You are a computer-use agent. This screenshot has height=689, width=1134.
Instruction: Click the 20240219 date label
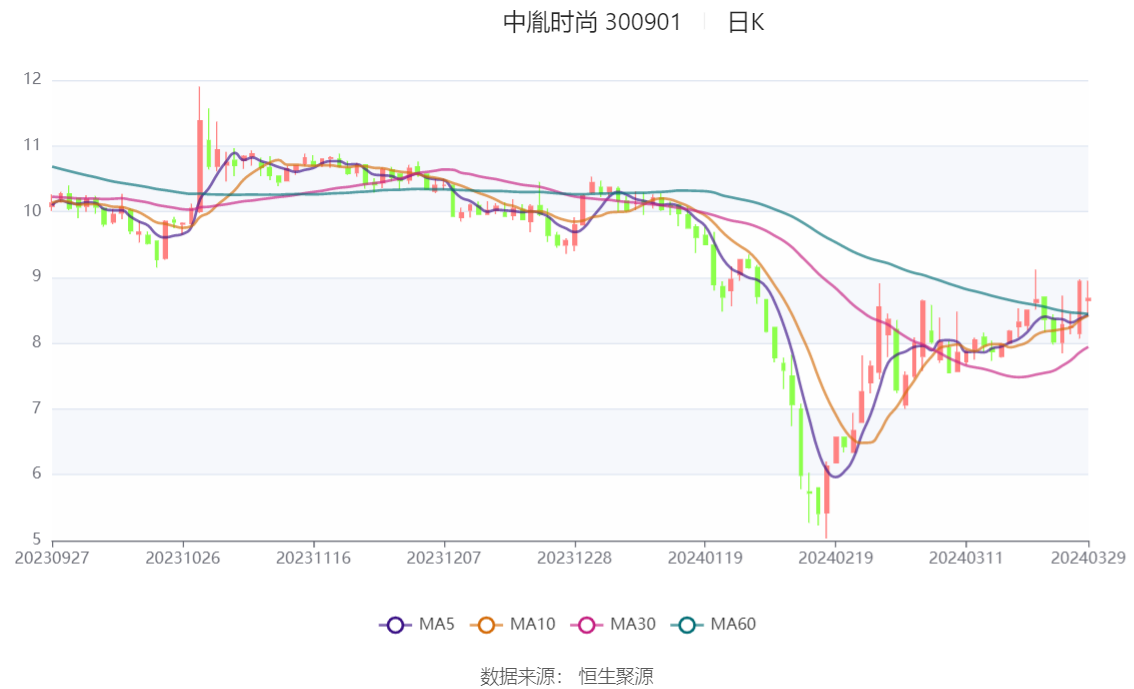click(835, 558)
